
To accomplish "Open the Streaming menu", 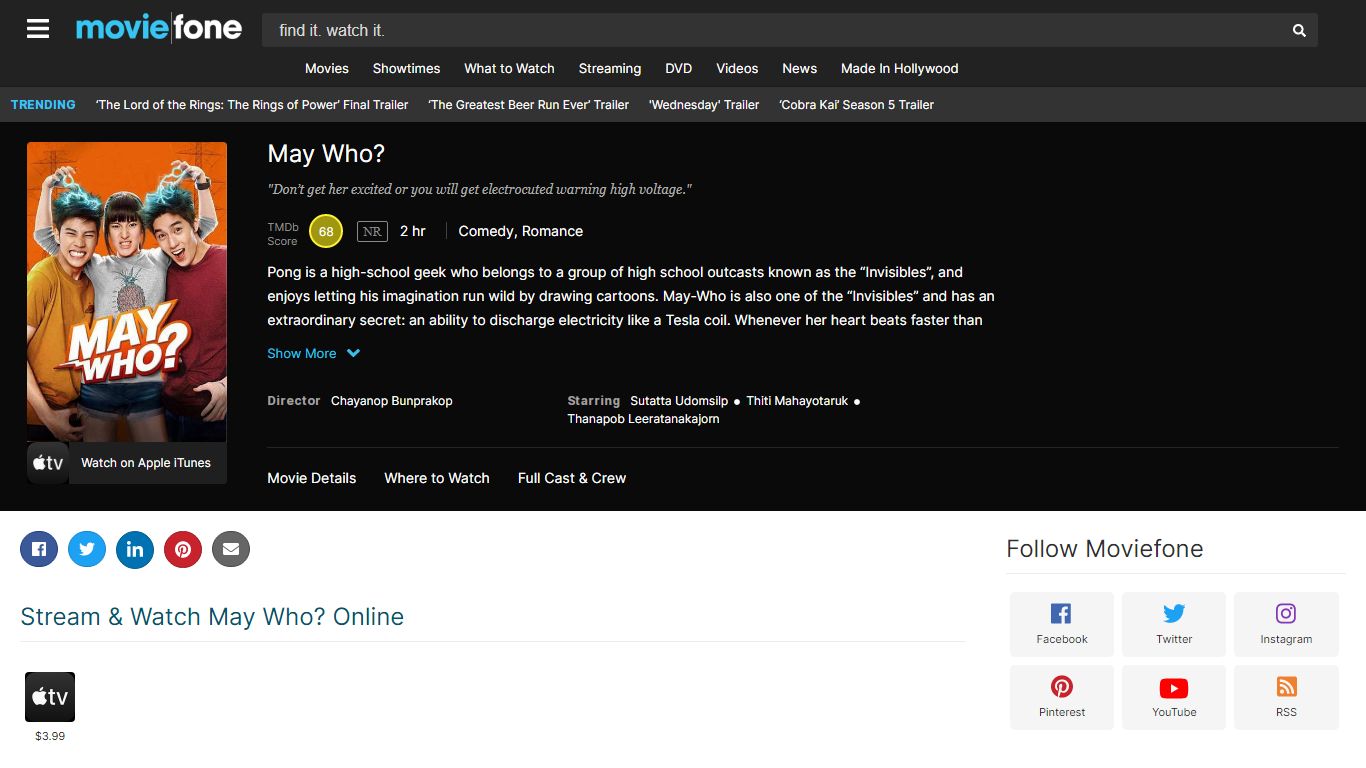I will pyautogui.click(x=610, y=68).
